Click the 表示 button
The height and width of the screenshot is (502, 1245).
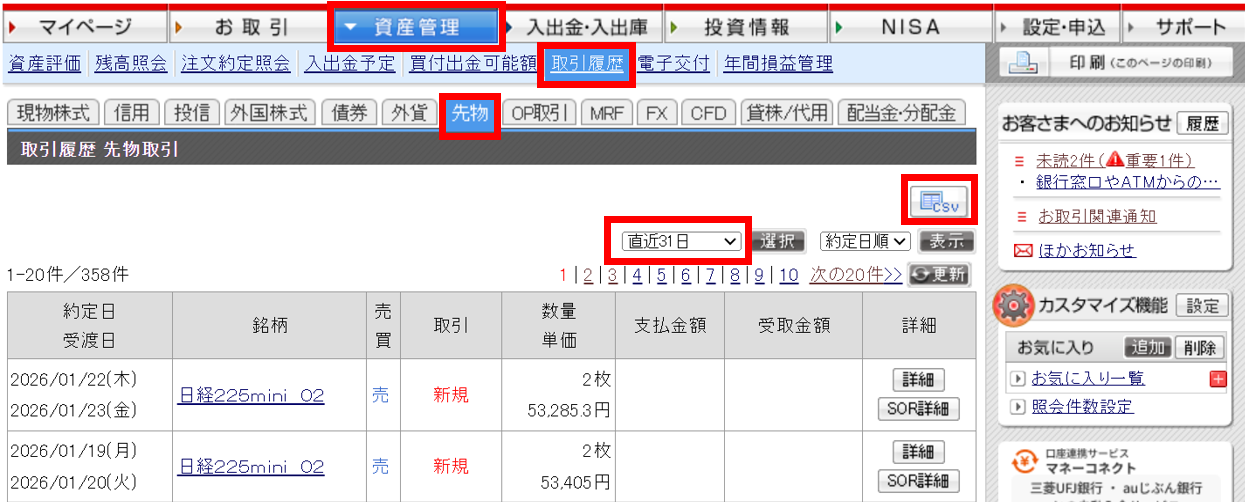pos(946,241)
